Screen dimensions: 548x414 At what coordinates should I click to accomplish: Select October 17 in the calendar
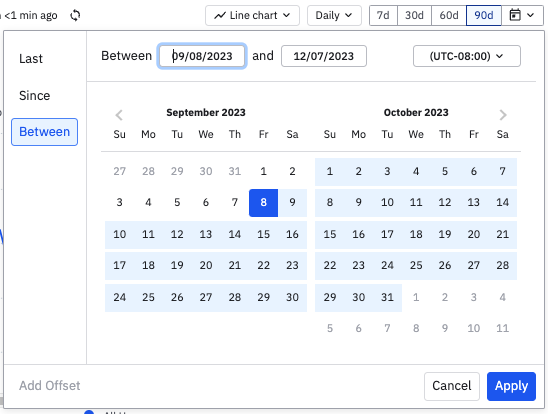[387, 234]
